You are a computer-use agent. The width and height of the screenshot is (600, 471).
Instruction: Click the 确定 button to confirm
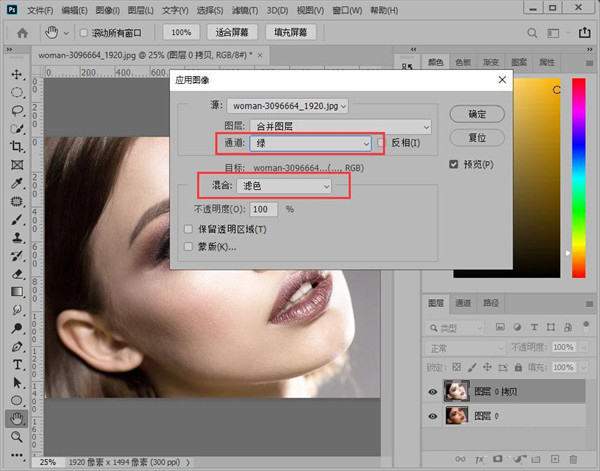[477, 114]
